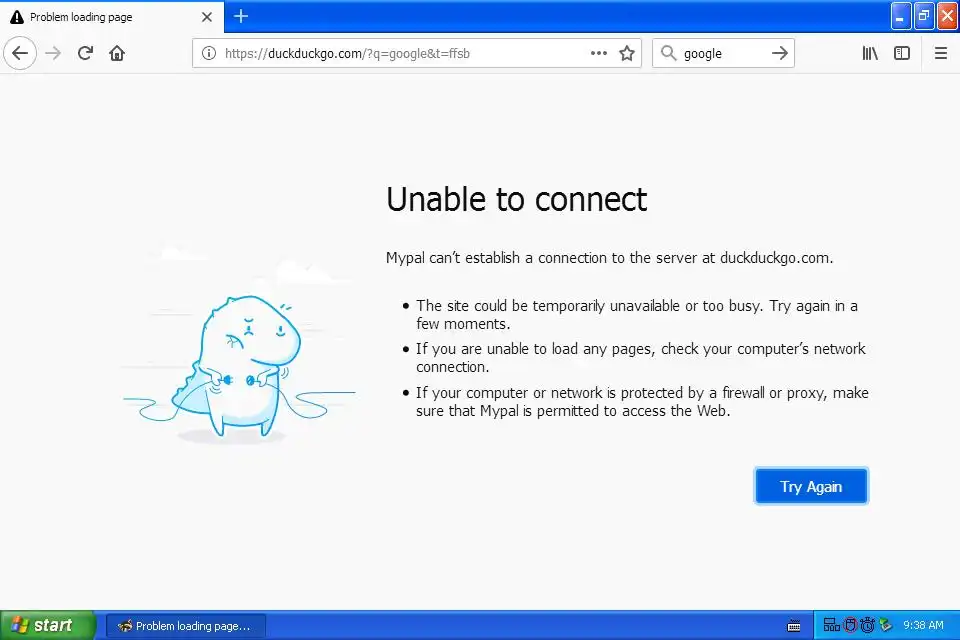The height and width of the screenshot is (640, 960).
Task: Open the Library view
Action: coord(870,53)
